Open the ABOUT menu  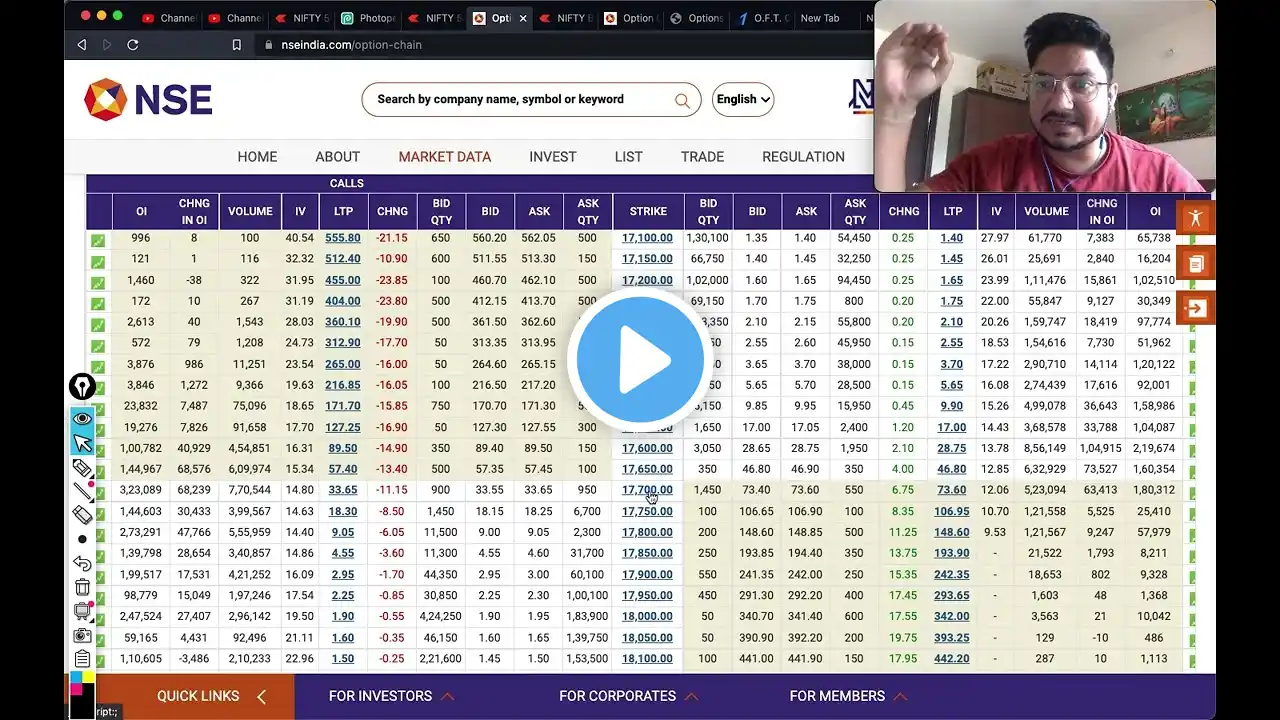pyautogui.click(x=338, y=157)
